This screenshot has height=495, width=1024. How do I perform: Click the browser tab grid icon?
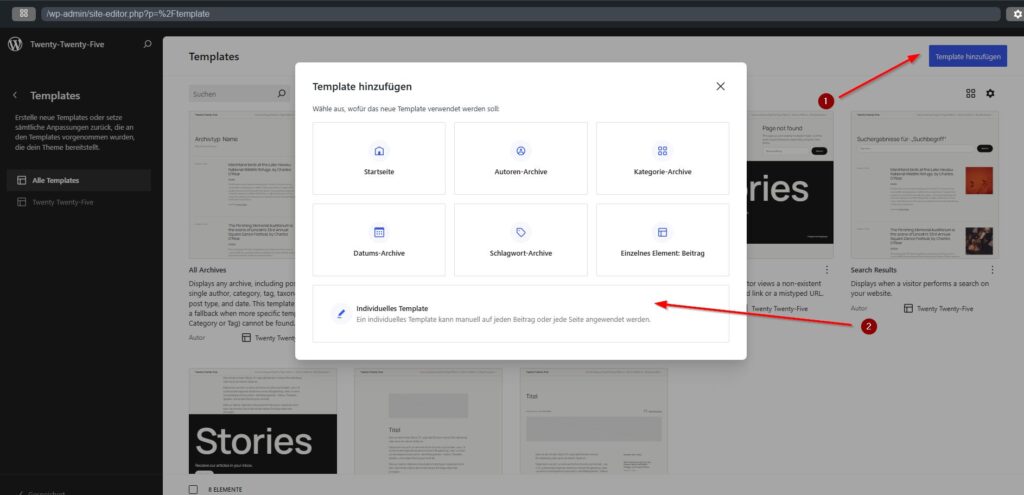(23, 14)
